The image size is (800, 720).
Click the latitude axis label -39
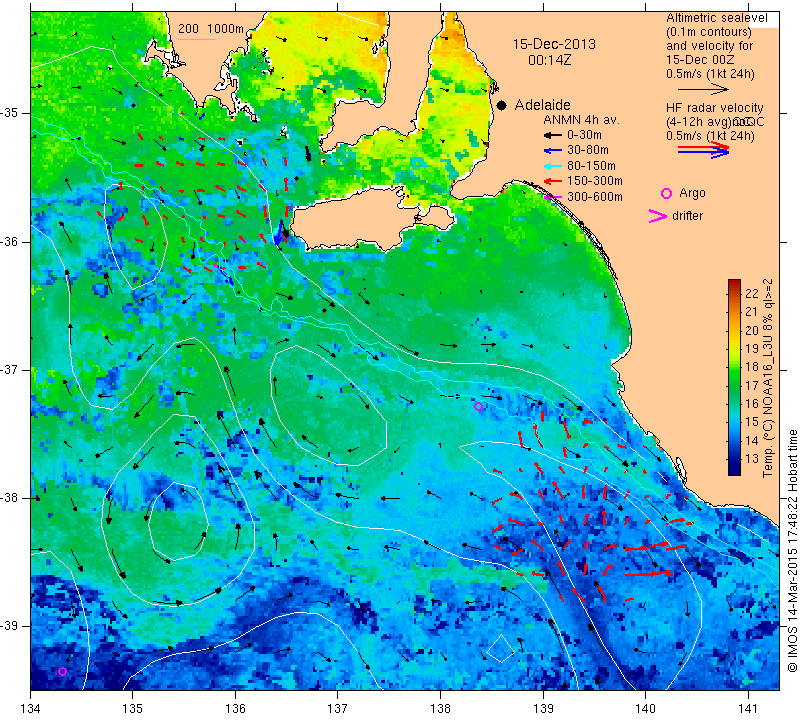click(10, 626)
